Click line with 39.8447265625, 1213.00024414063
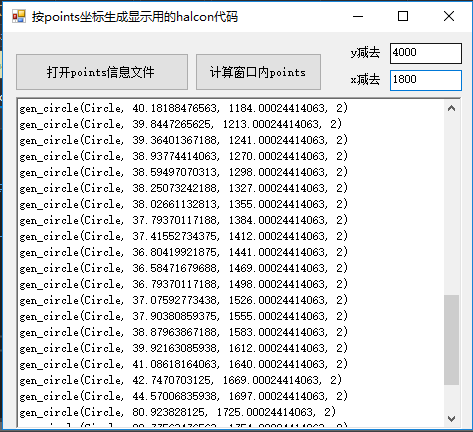This screenshot has height=432, width=473. tap(180, 124)
